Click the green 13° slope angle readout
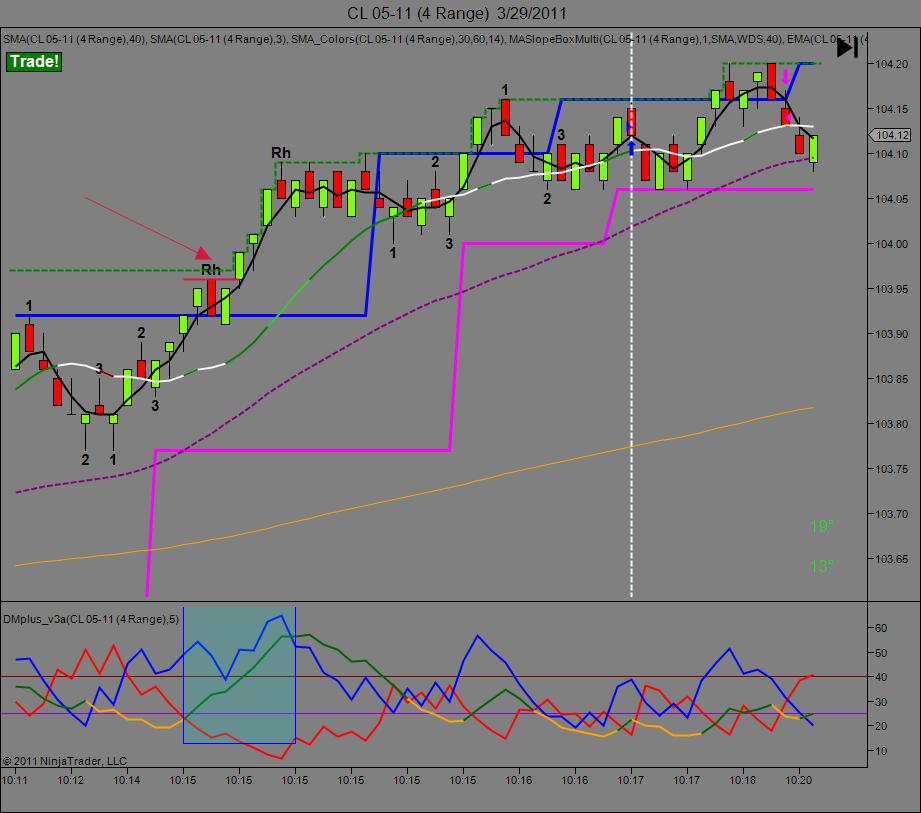Screen dimensions: 921x813 point(822,566)
